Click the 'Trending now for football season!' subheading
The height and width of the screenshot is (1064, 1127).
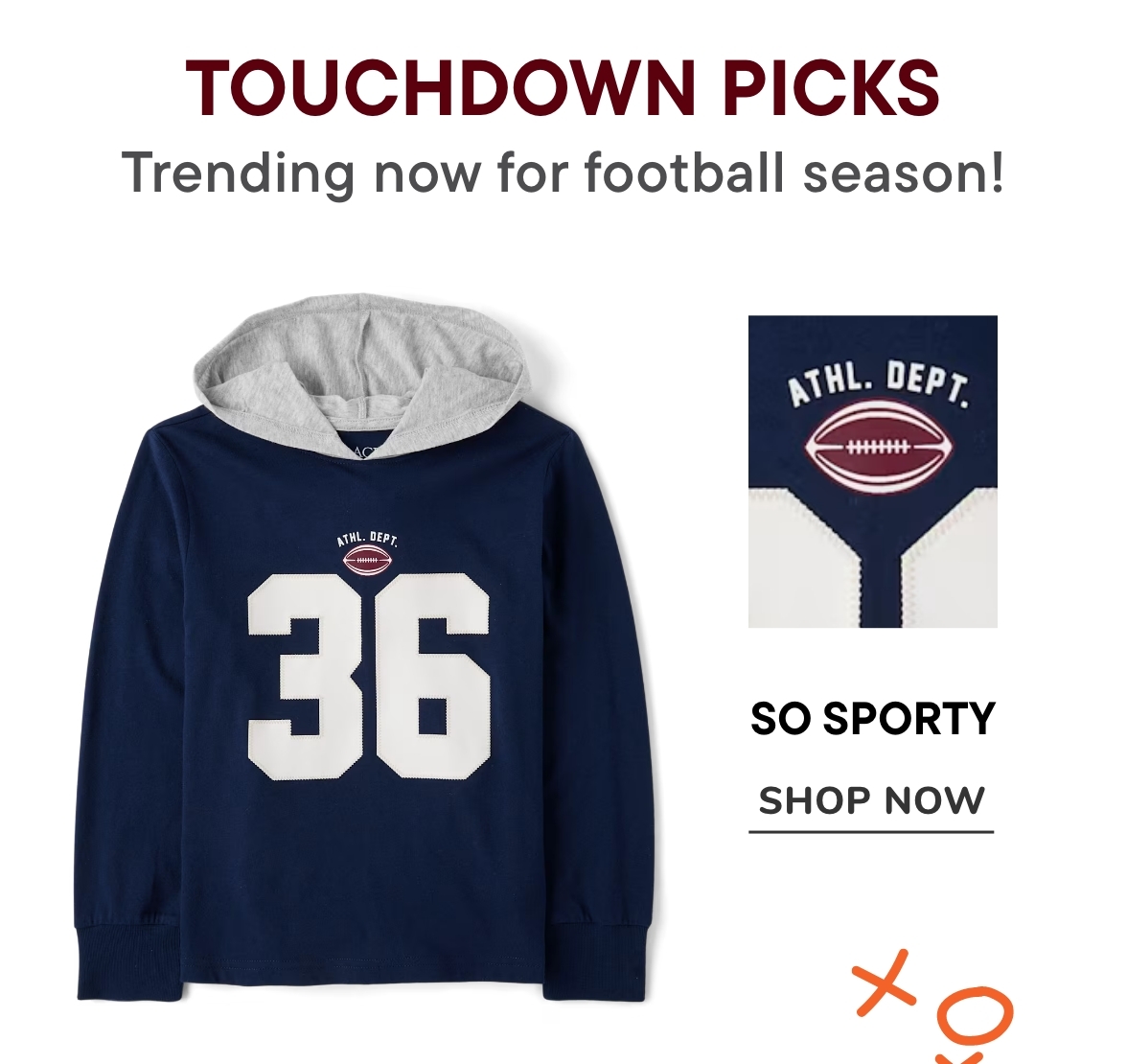(563, 174)
